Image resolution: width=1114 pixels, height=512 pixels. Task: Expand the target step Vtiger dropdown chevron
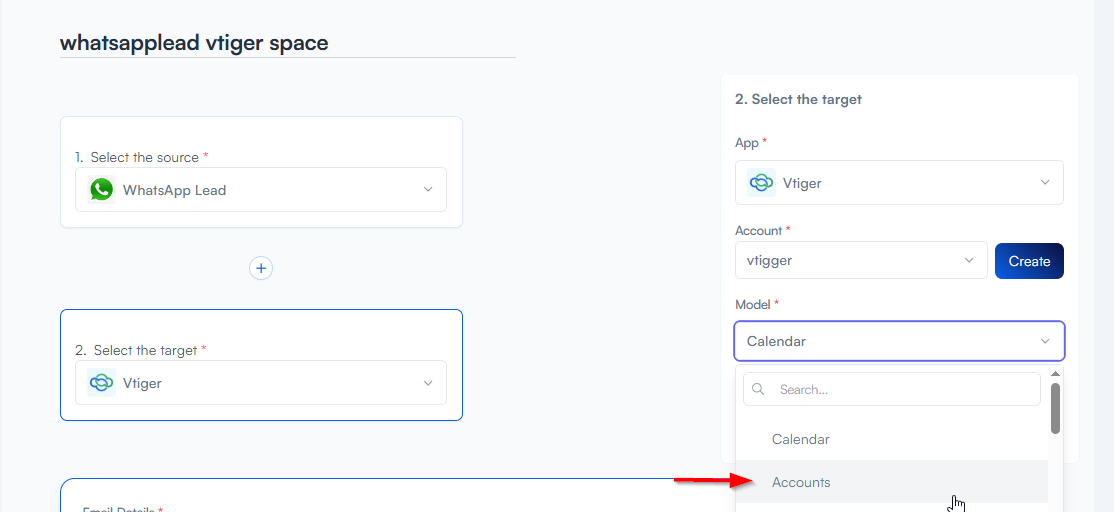pyautogui.click(x=428, y=383)
